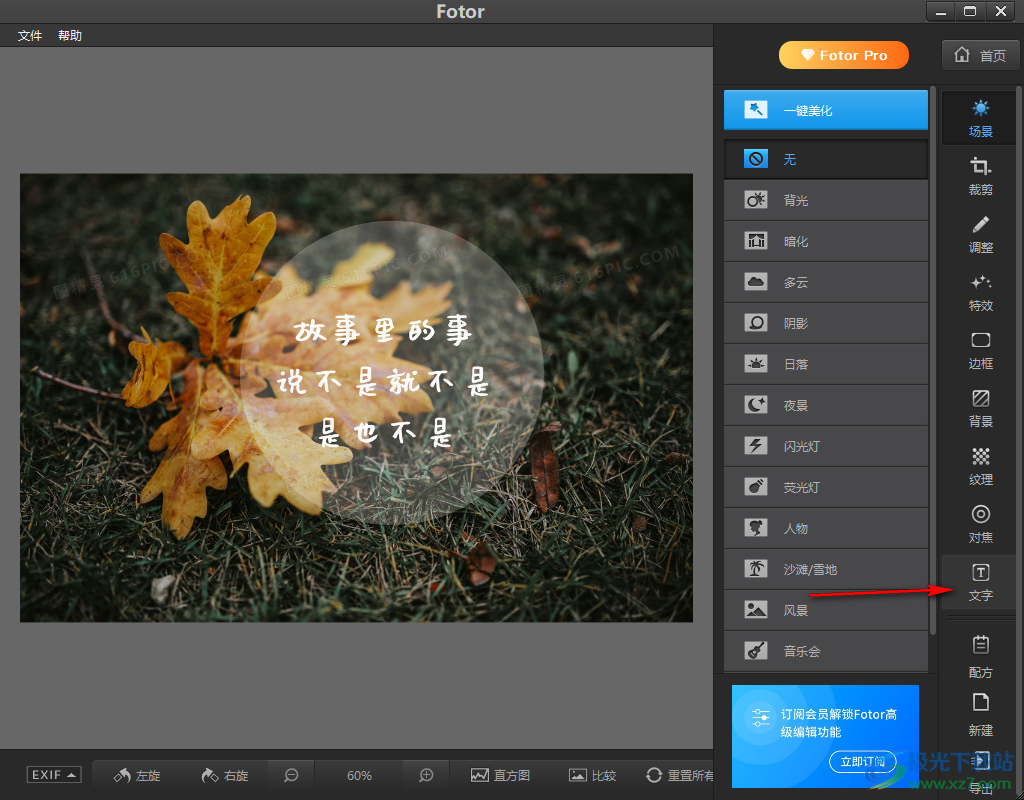Image resolution: width=1024 pixels, height=800 pixels.
Task: Open the 特效 (effects) panel
Action: (980, 292)
